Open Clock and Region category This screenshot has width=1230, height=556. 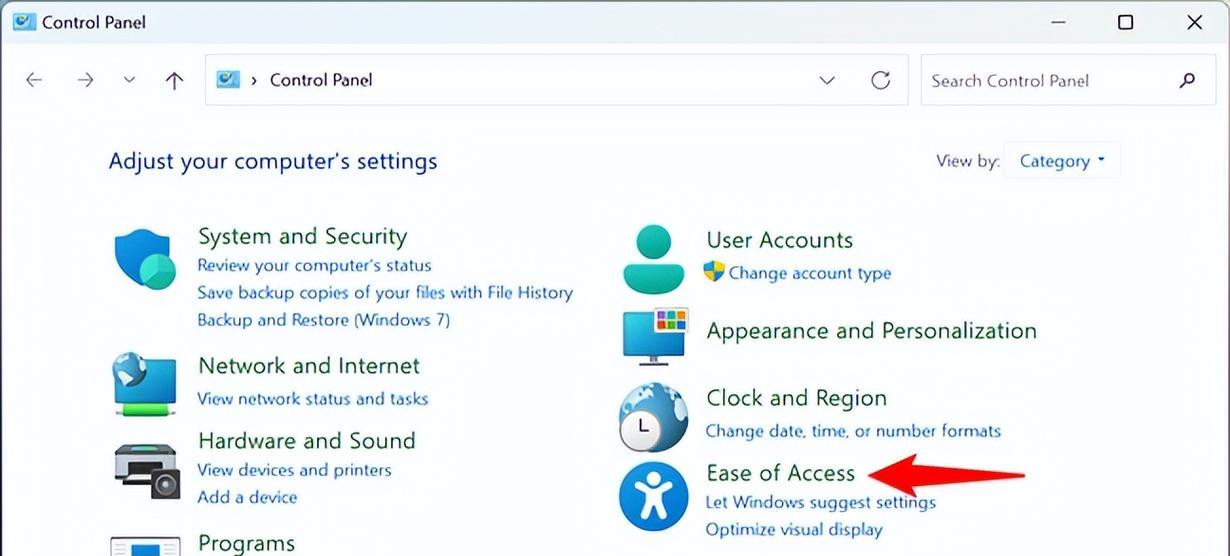point(796,398)
